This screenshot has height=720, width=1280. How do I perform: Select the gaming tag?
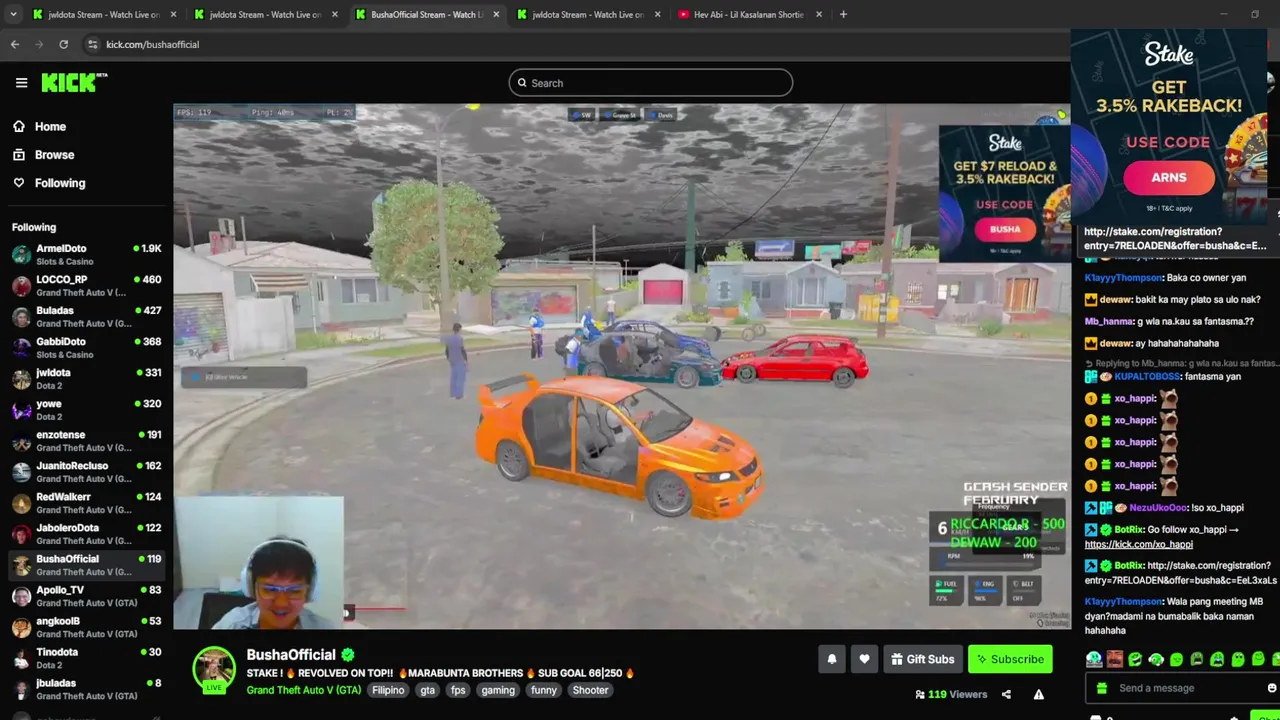tap(498, 690)
